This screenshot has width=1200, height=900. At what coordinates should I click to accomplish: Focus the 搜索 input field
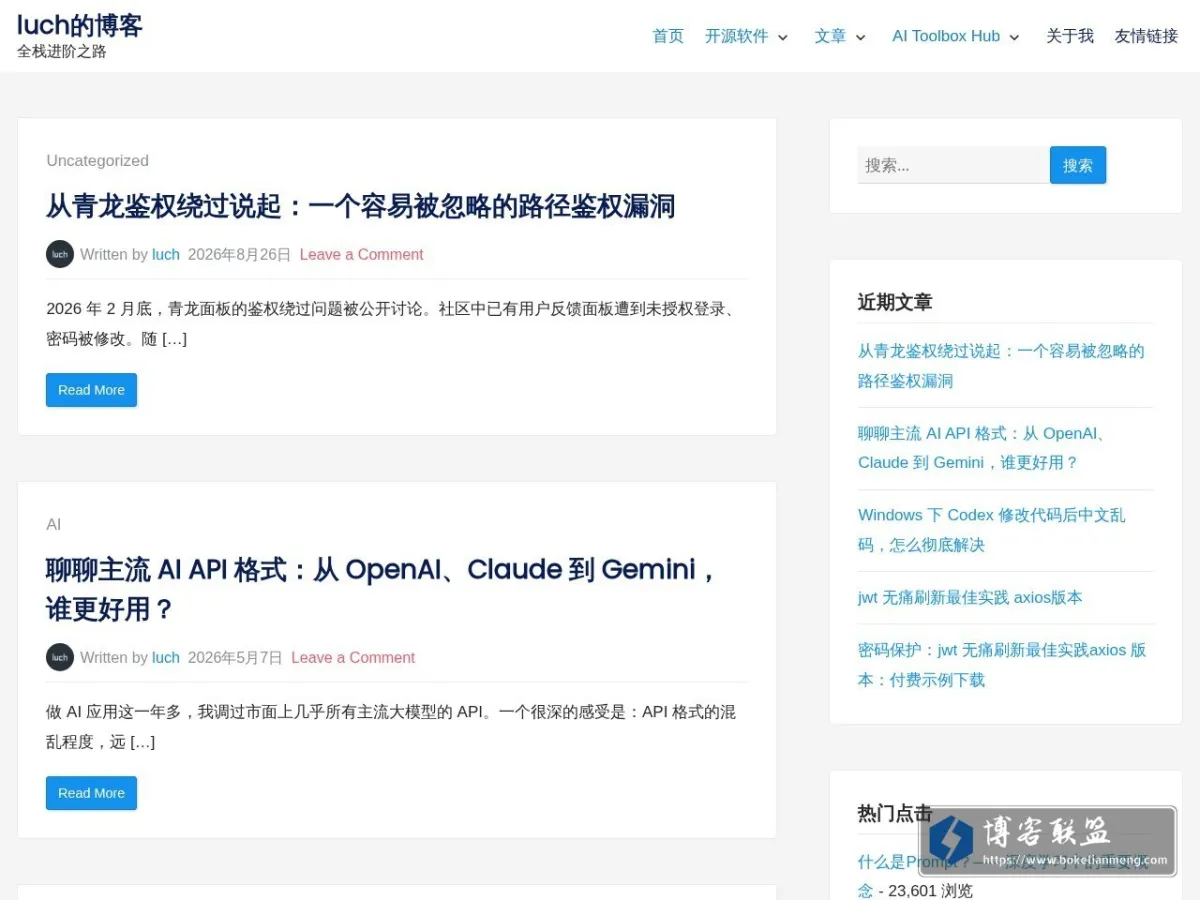tap(953, 165)
